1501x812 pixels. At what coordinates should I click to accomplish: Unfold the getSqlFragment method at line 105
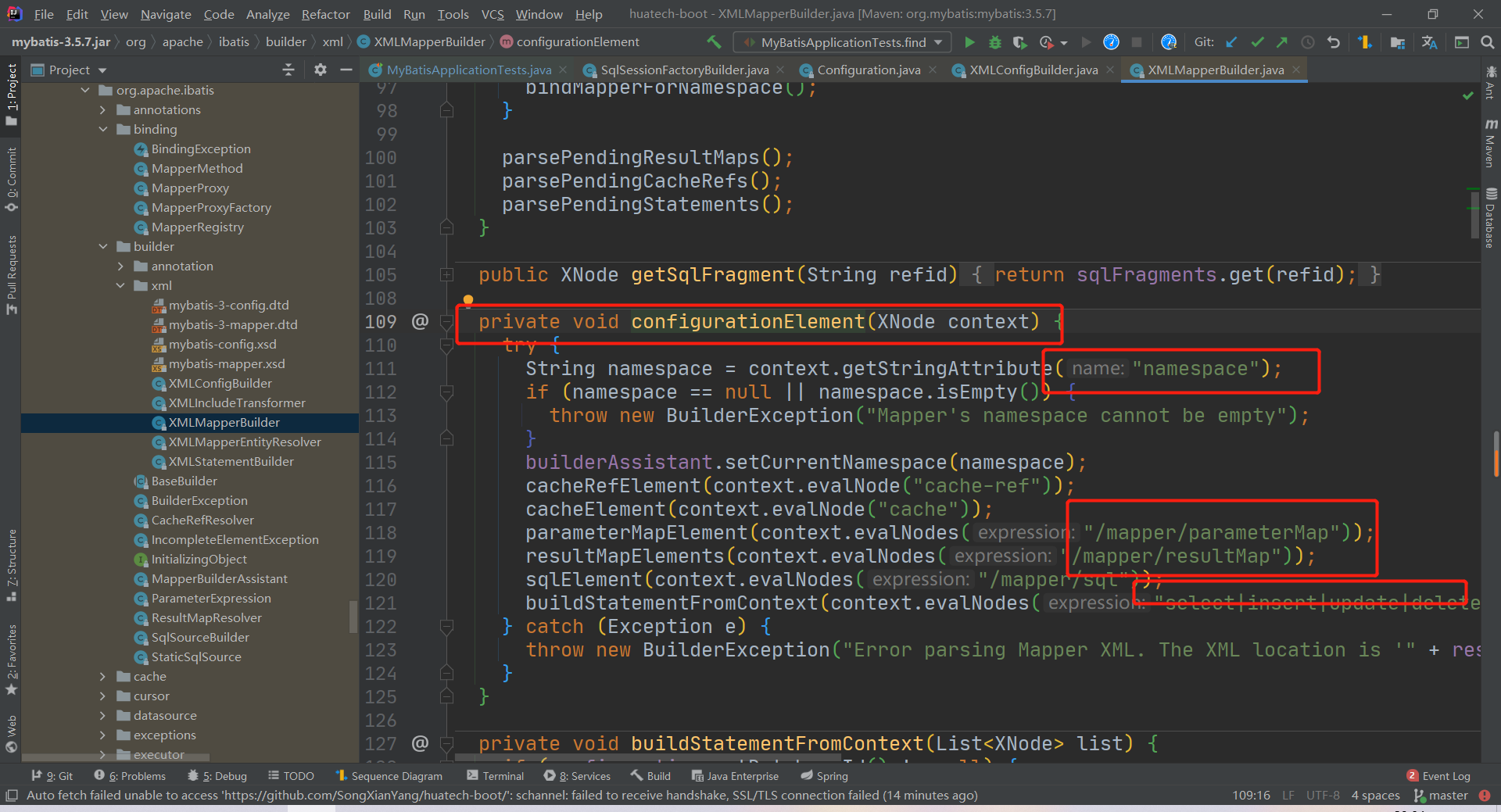(x=446, y=274)
